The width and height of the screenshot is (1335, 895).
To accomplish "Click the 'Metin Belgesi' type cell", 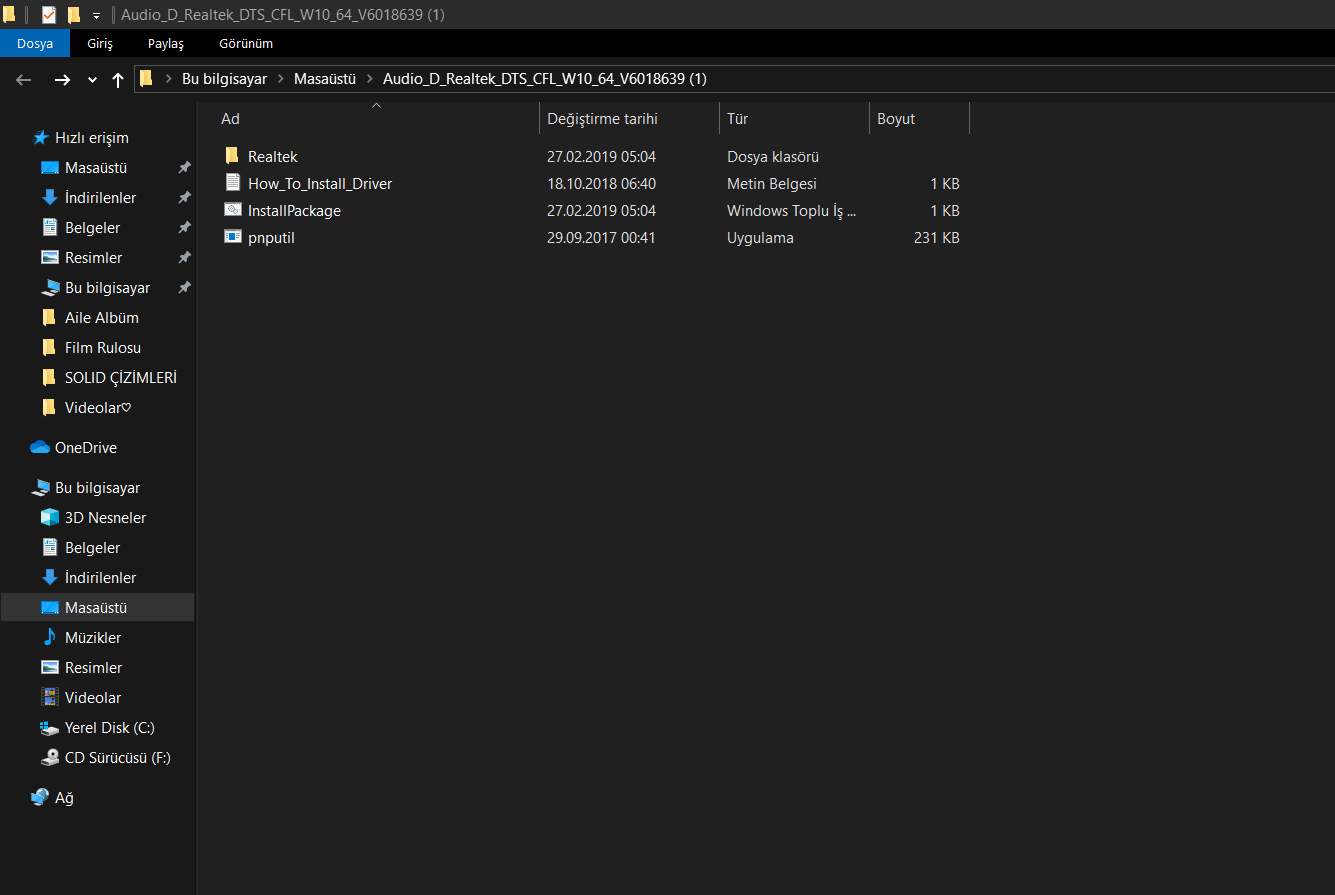I will [772, 184].
